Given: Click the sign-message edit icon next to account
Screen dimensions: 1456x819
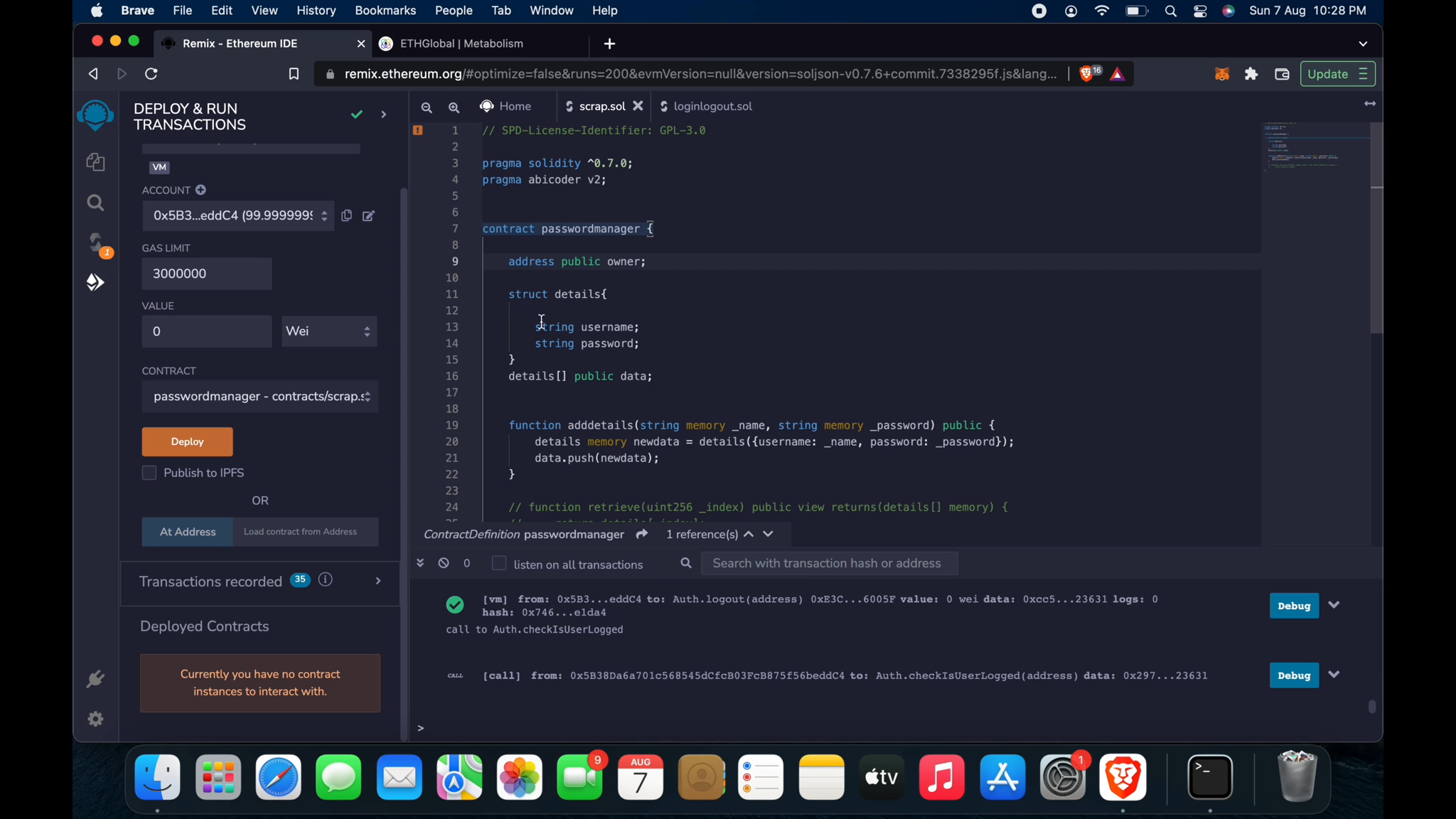Looking at the screenshot, I should click(369, 216).
